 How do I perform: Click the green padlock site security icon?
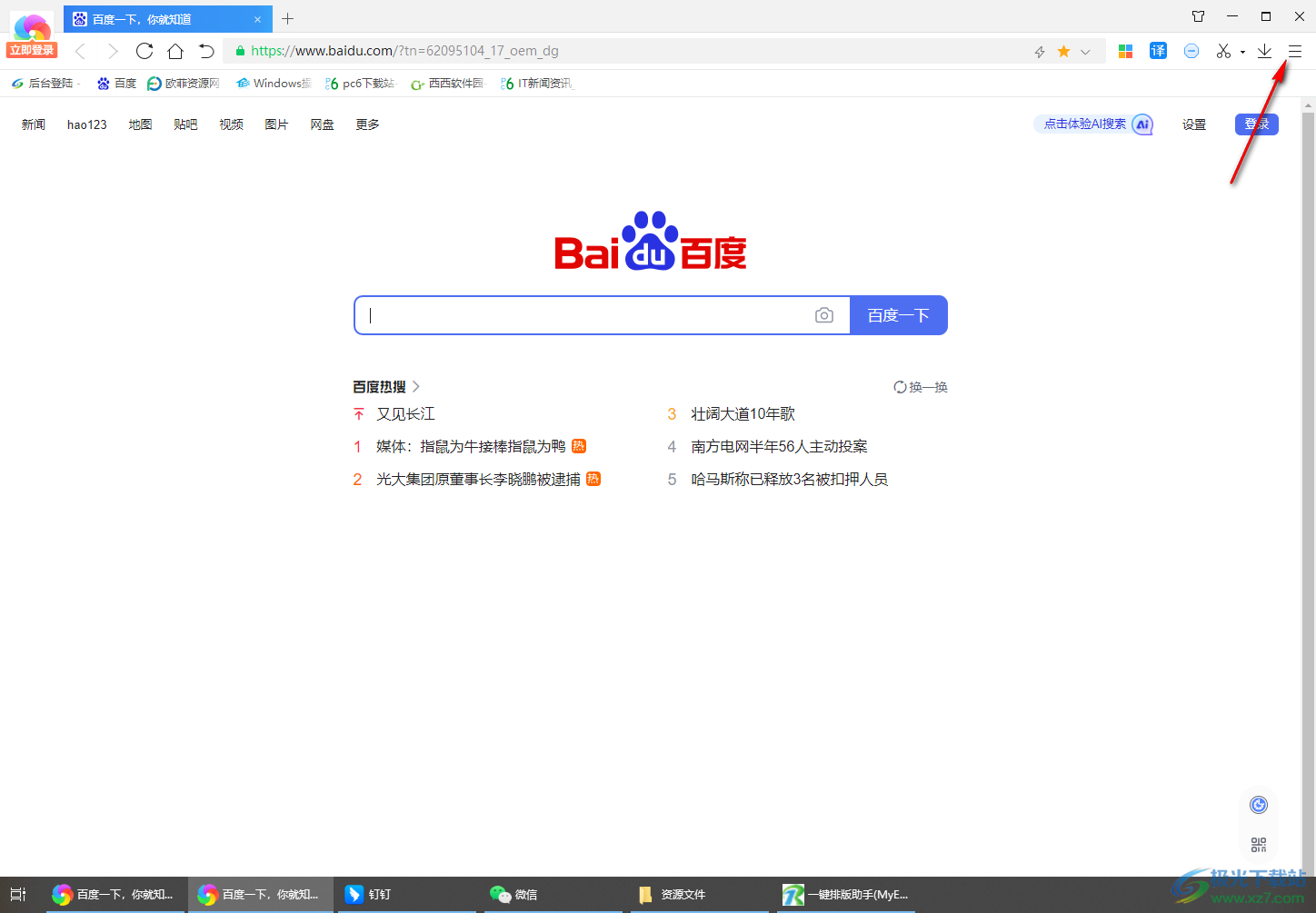pos(240,52)
